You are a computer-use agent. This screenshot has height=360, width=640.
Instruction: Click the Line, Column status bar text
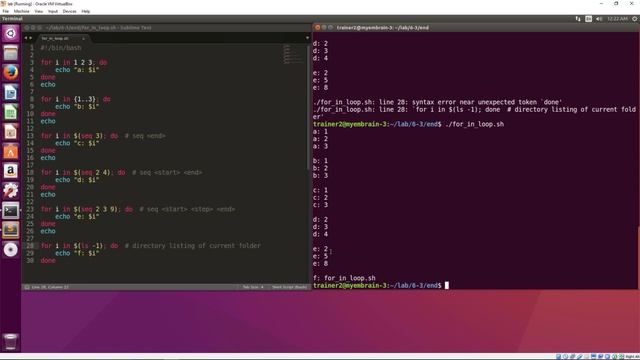[50, 287]
